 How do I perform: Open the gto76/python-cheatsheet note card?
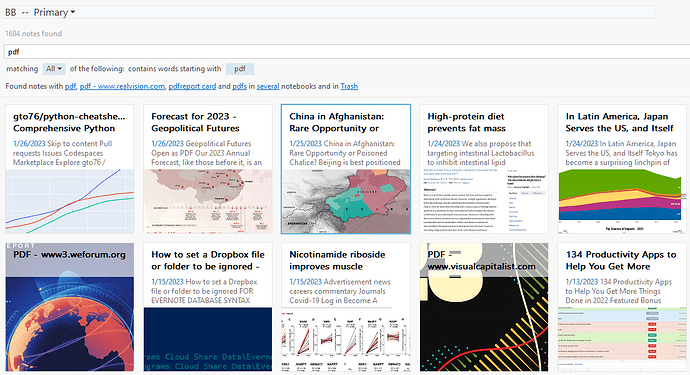pos(70,169)
